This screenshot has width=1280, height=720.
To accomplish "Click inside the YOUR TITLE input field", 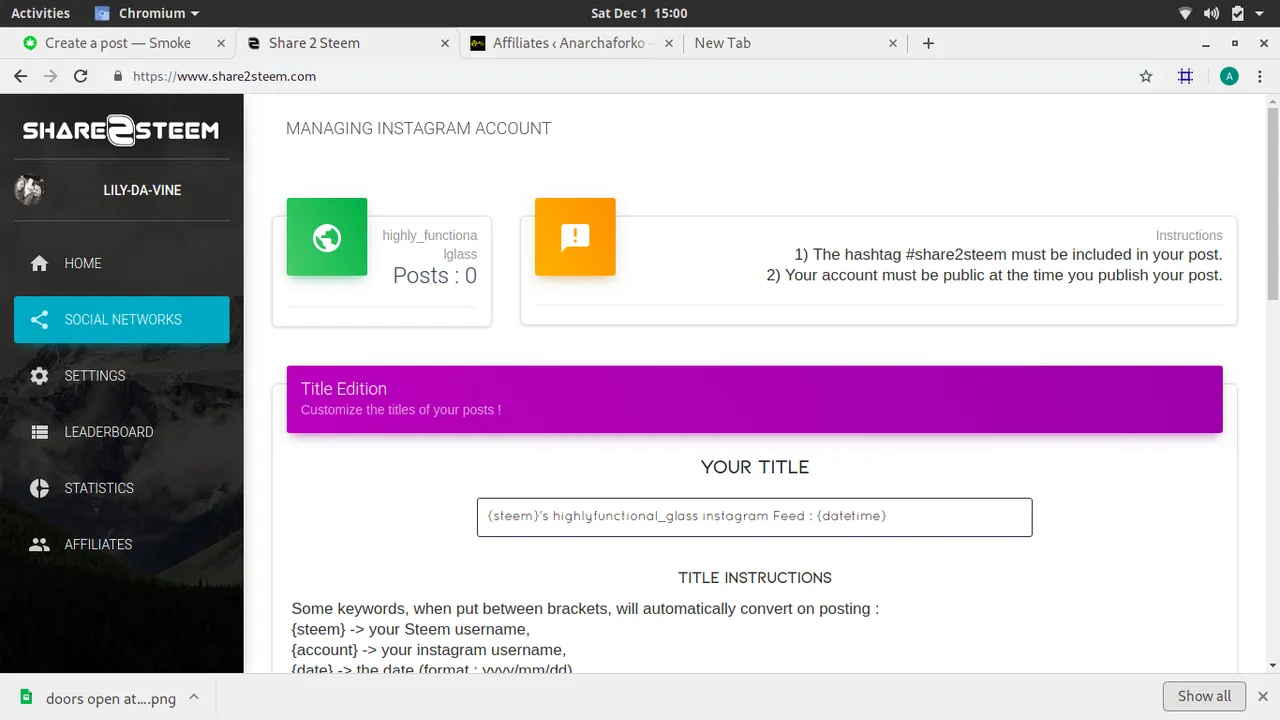I will point(754,517).
